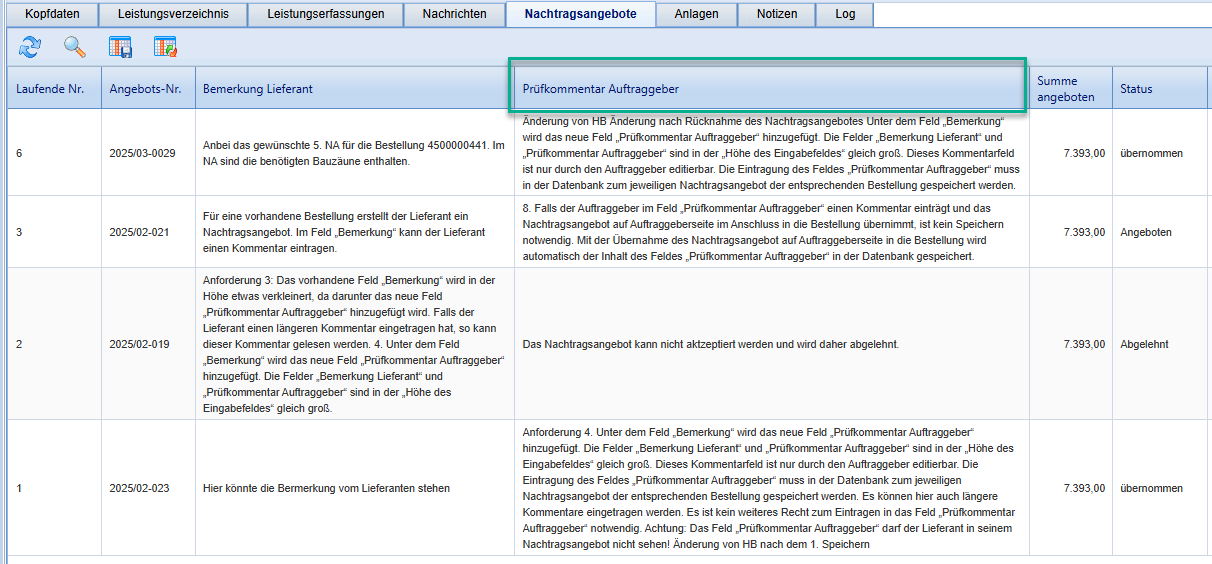Open the Leistungserfassungen tab

tap(325, 14)
